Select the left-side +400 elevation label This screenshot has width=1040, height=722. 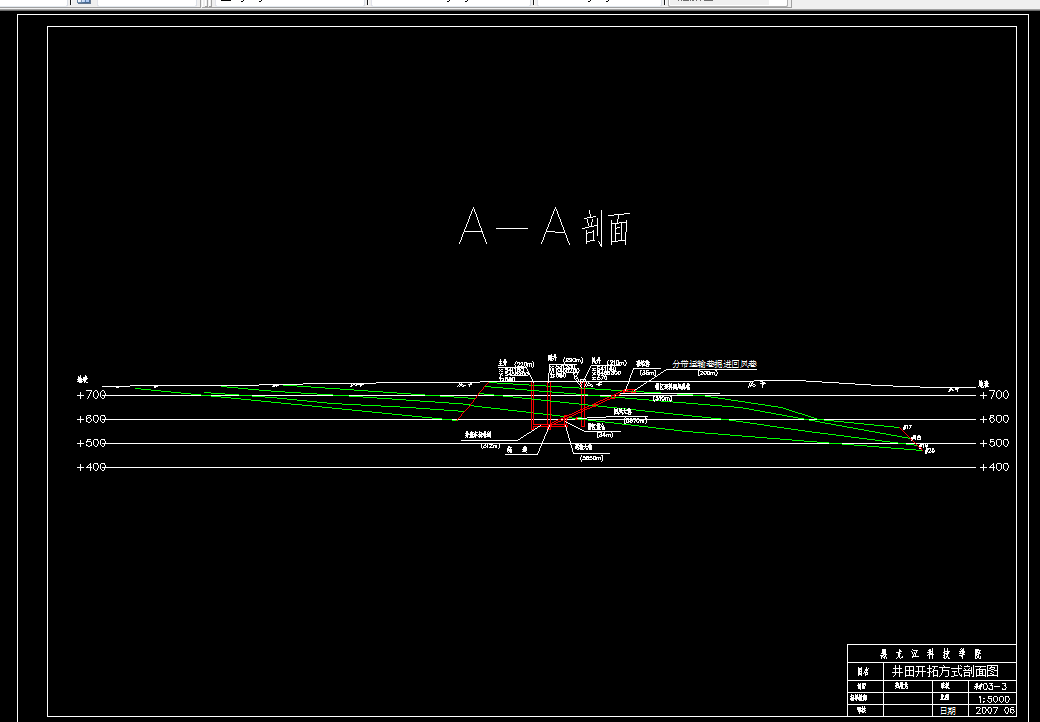coord(92,467)
